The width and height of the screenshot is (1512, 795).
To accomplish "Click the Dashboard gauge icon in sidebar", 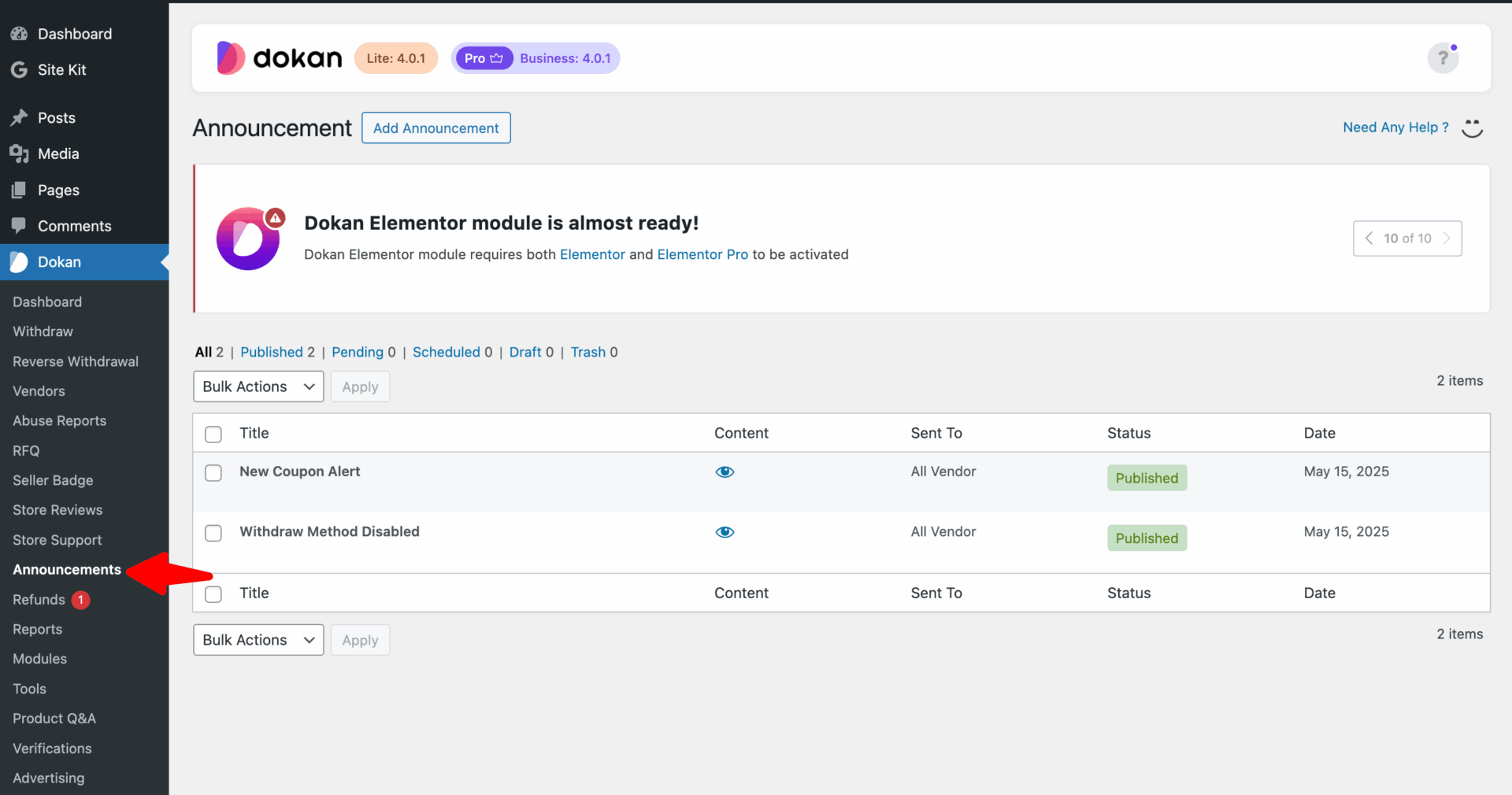I will coord(19,34).
